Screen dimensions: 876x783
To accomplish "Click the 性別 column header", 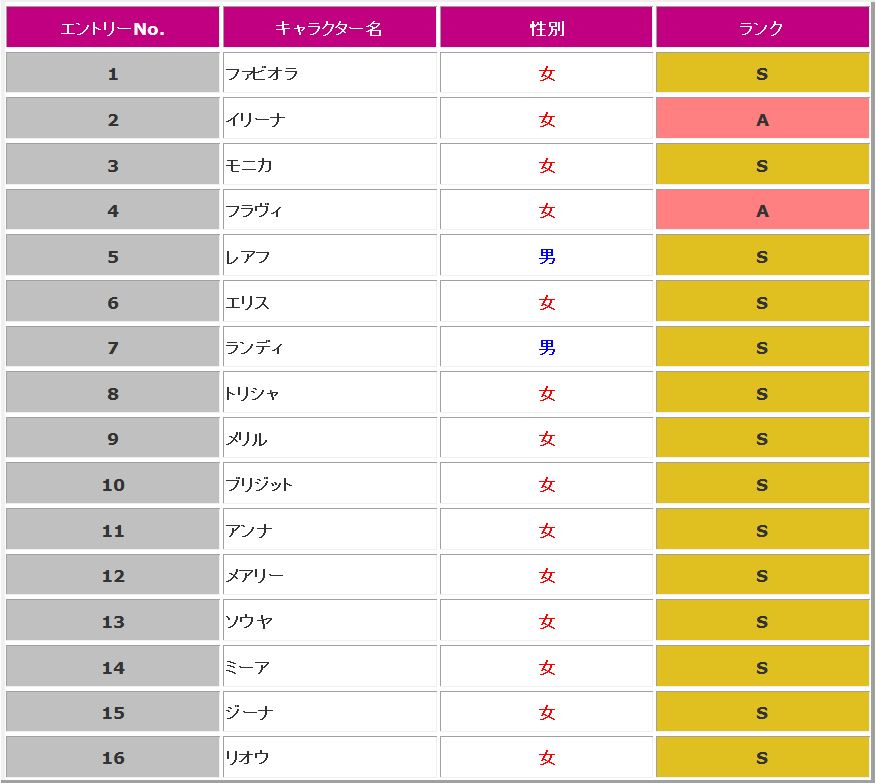I will pos(547,29).
